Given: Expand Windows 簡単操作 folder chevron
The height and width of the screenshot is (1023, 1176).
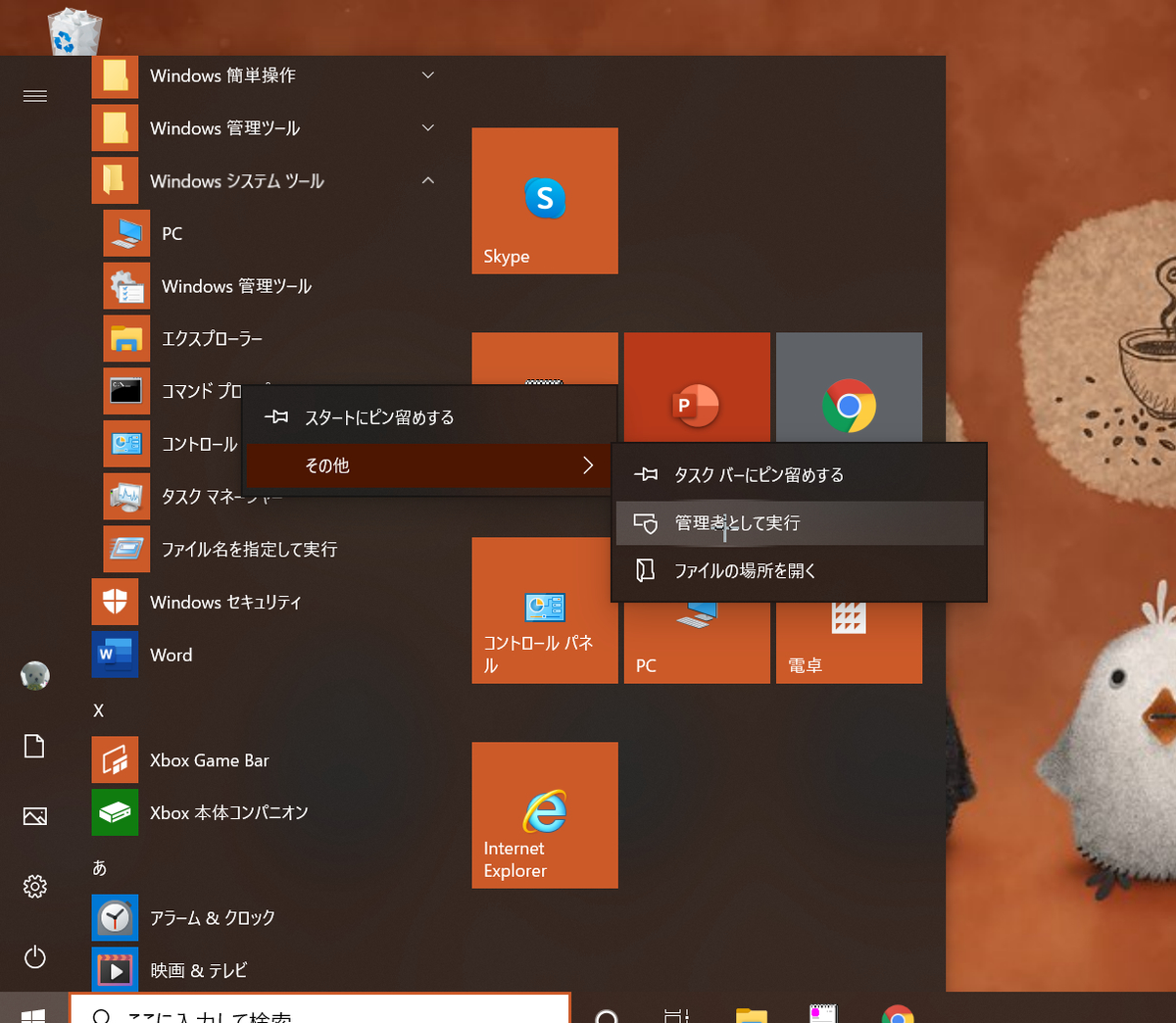Looking at the screenshot, I should (x=428, y=75).
